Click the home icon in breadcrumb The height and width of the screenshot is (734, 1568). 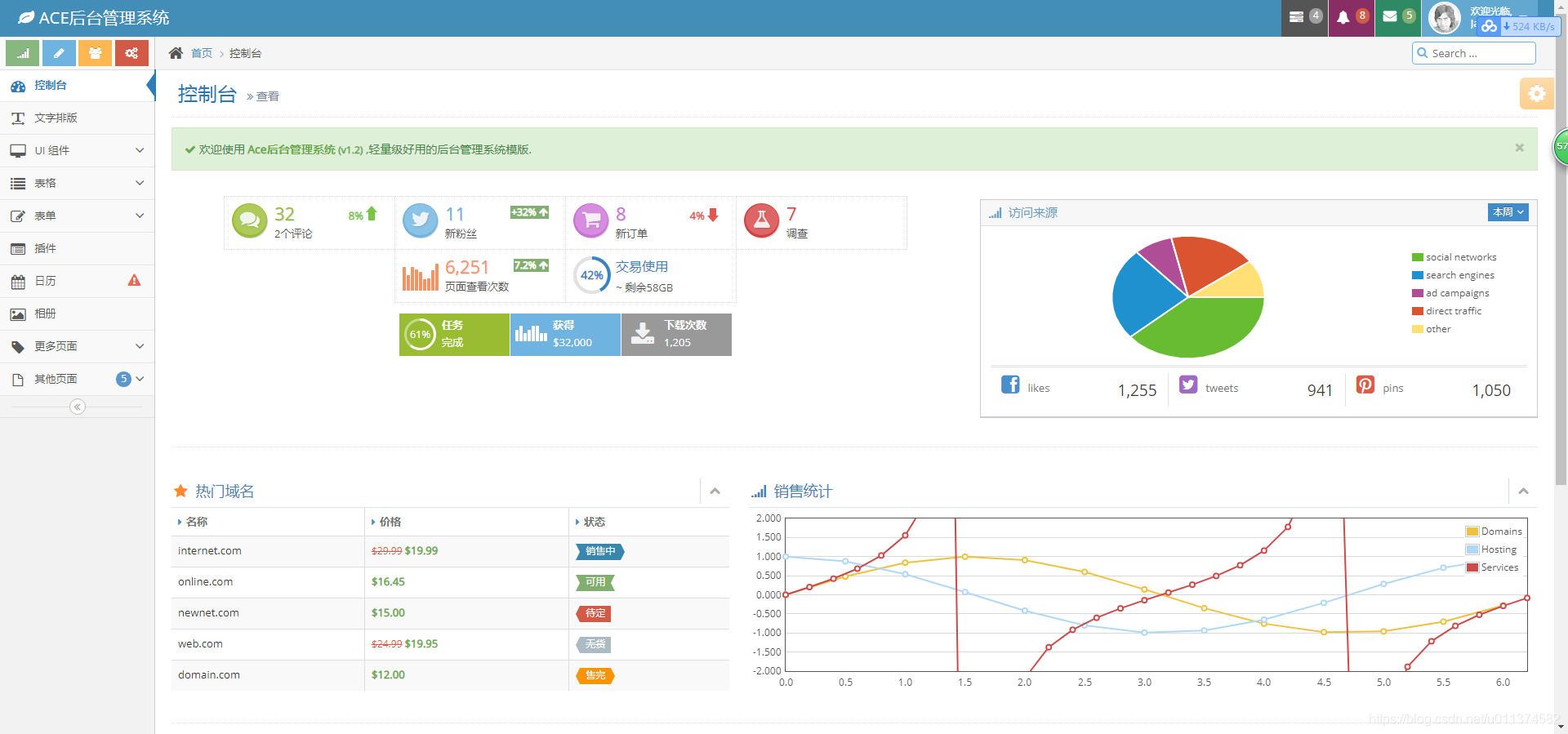[x=176, y=53]
